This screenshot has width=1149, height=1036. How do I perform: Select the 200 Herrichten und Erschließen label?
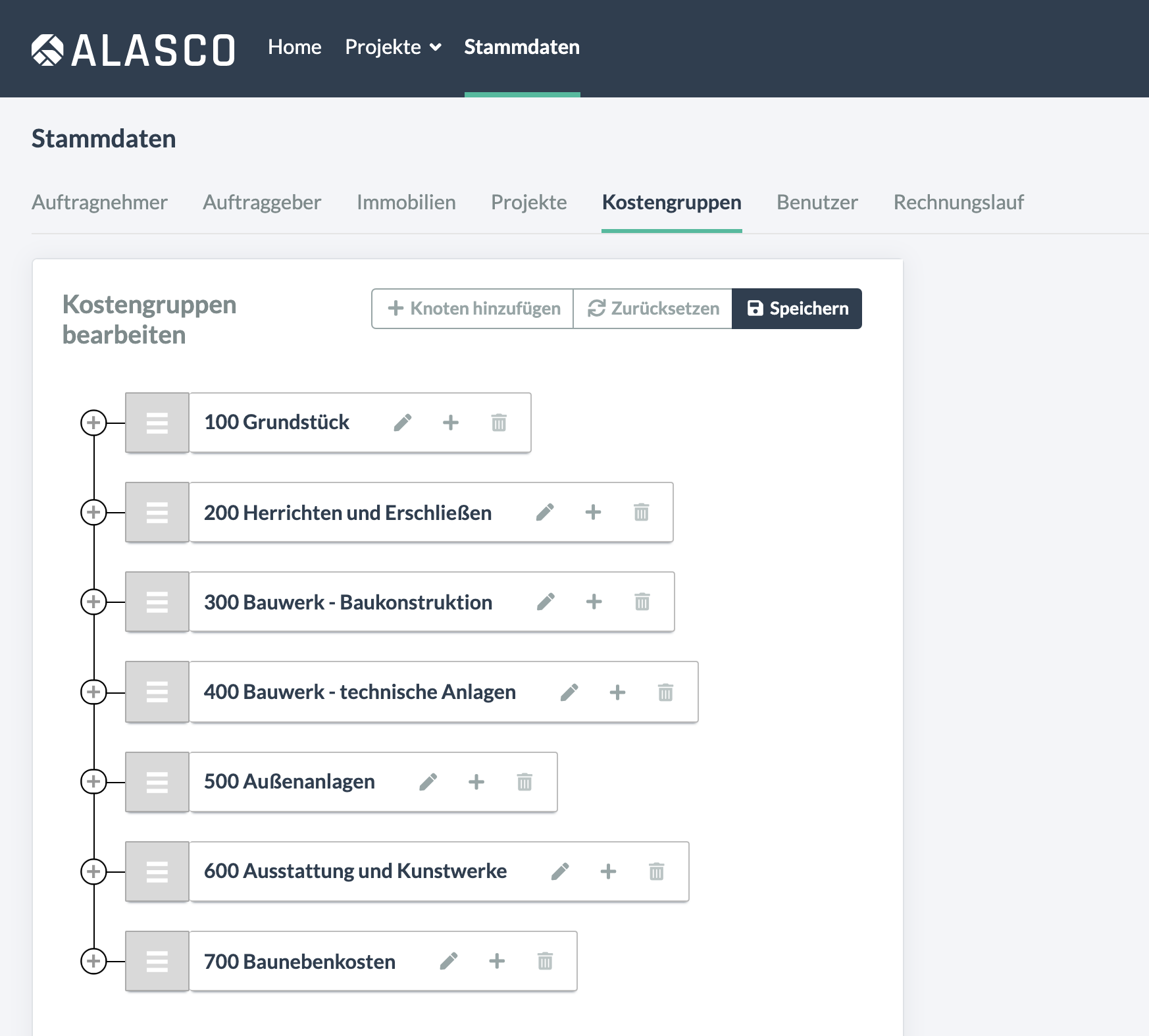[347, 513]
